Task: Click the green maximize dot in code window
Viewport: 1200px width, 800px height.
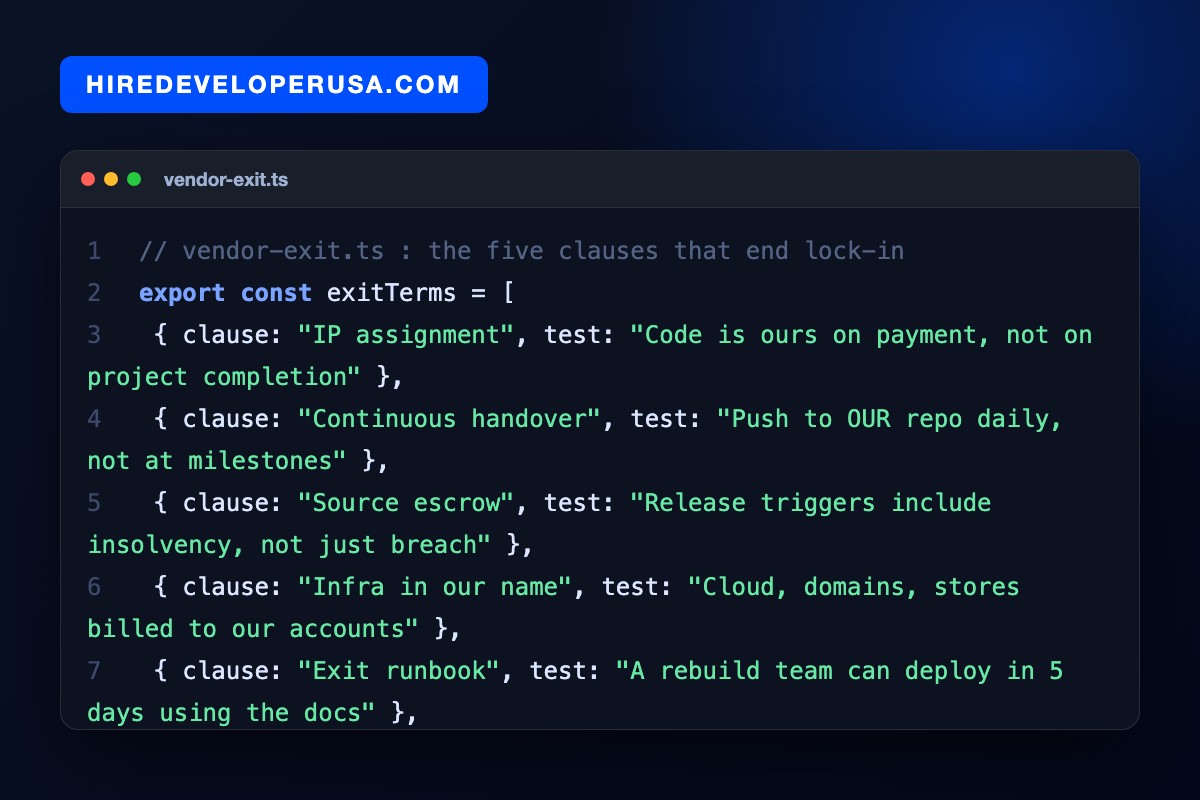Action: [x=134, y=180]
